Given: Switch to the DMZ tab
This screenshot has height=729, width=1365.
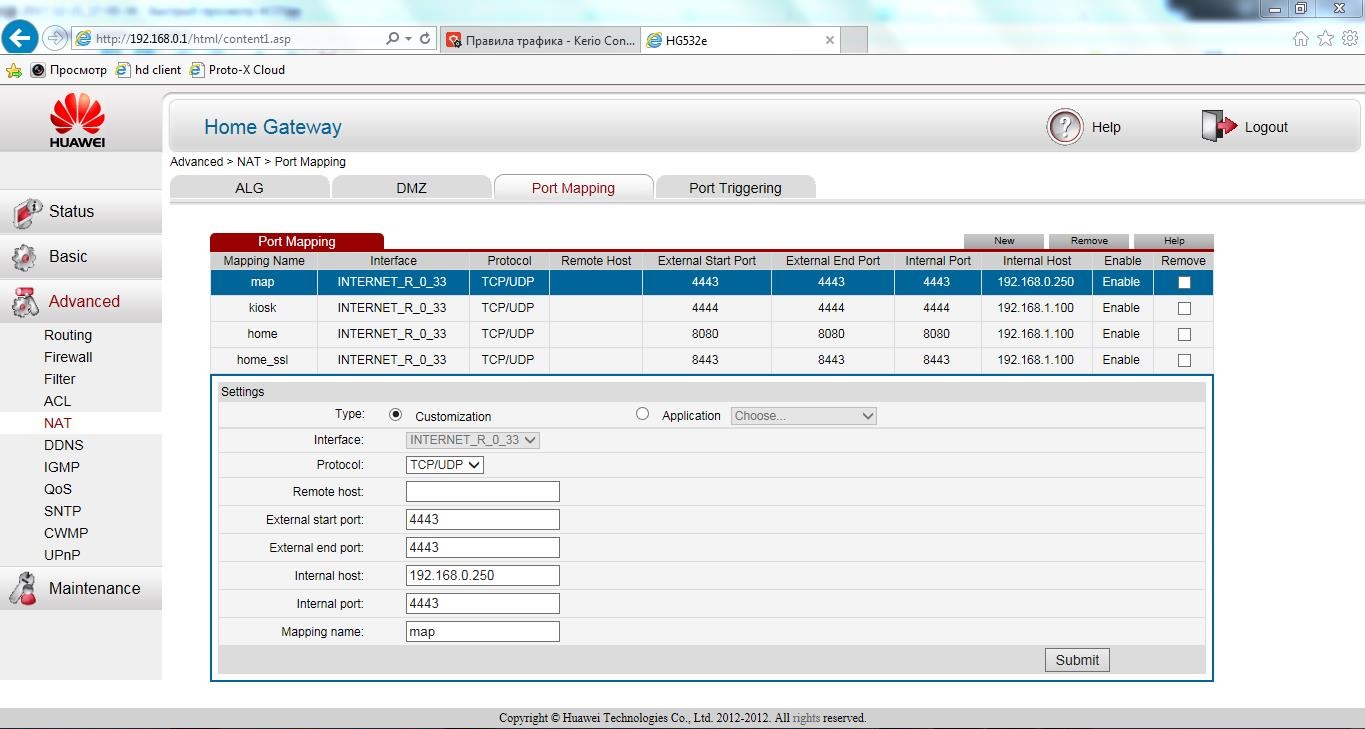Looking at the screenshot, I should coord(411,188).
